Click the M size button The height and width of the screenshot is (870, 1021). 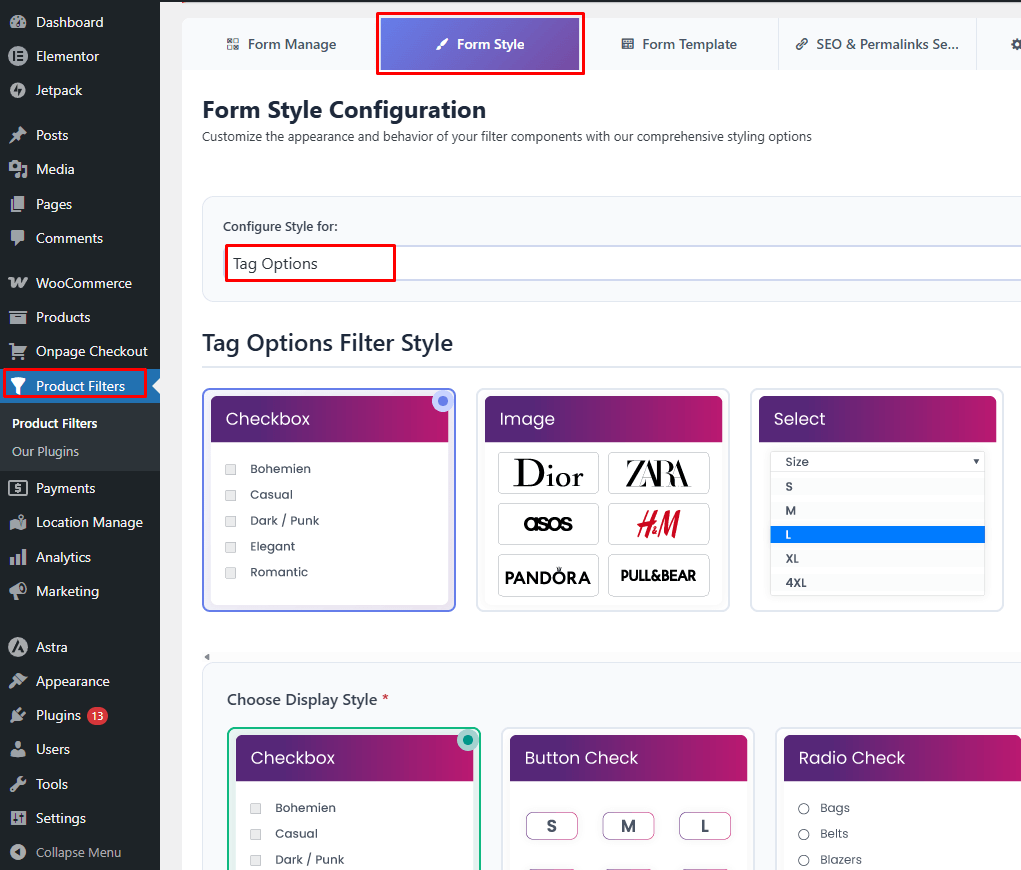[x=628, y=826]
